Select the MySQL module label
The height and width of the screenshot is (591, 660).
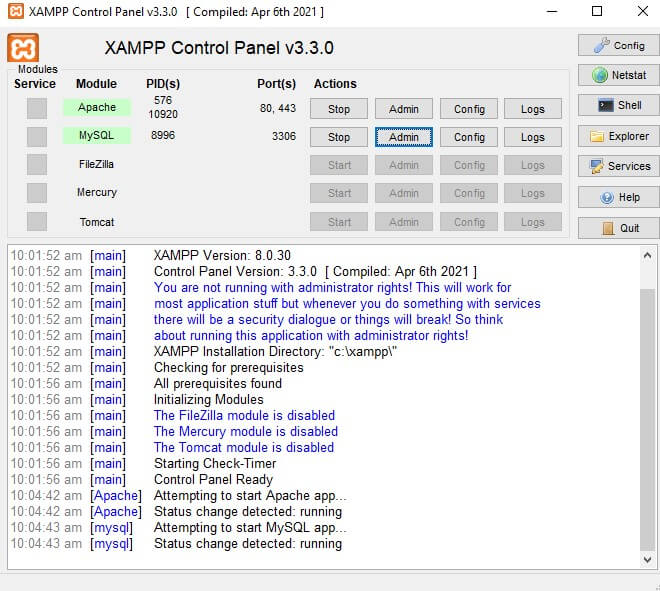click(x=97, y=136)
